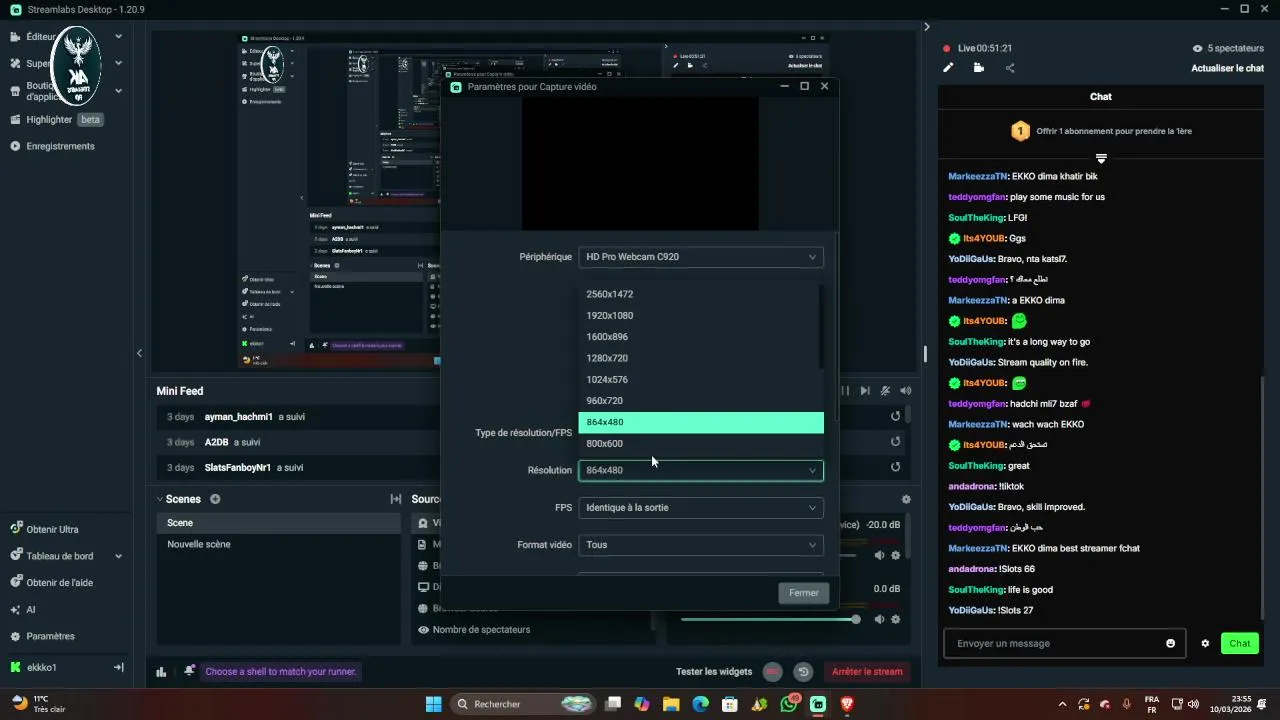Skip the current alert in Mini Feed
The image size is (1280, 720).
(x=865, y=391)
